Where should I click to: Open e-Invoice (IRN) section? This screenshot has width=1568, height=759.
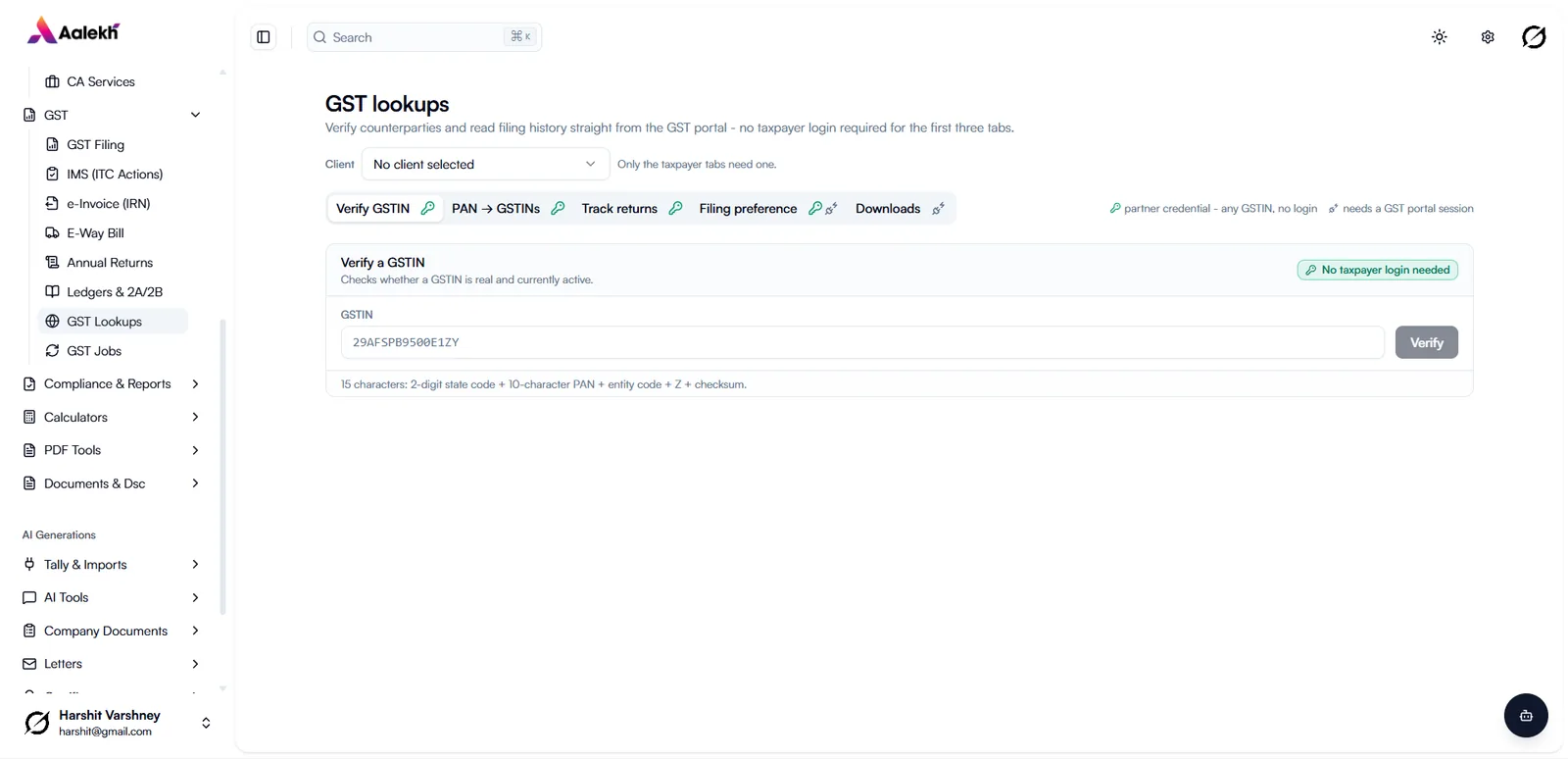point(113,203)
